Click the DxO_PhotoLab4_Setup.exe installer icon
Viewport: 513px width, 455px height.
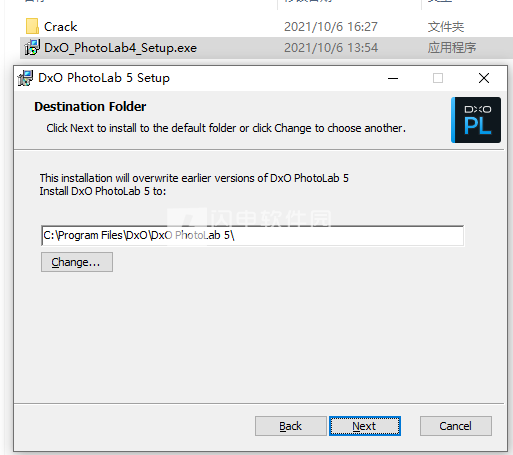point(32,48)
